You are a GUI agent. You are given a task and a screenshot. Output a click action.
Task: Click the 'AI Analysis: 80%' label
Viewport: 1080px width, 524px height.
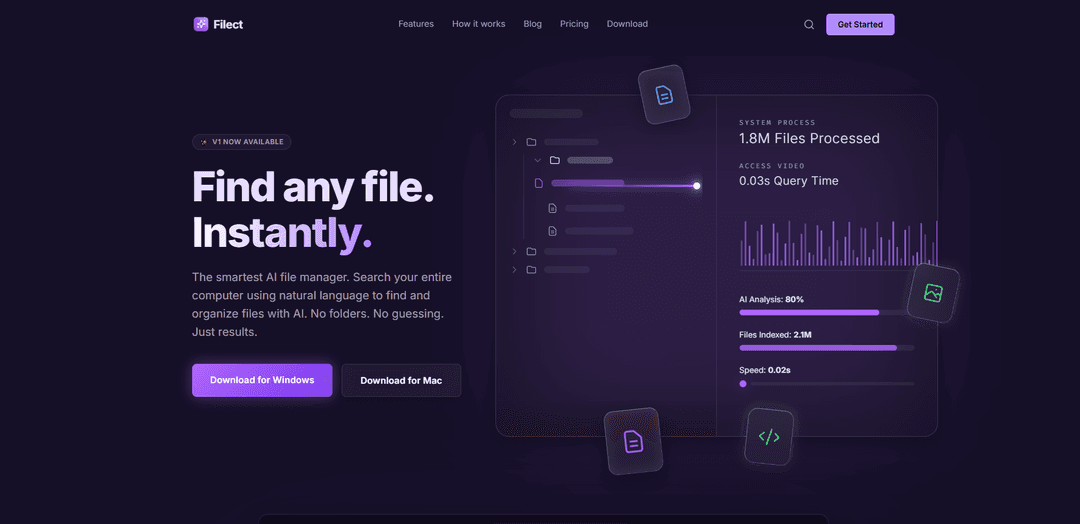pyautogui.click(x=771, y=300)
